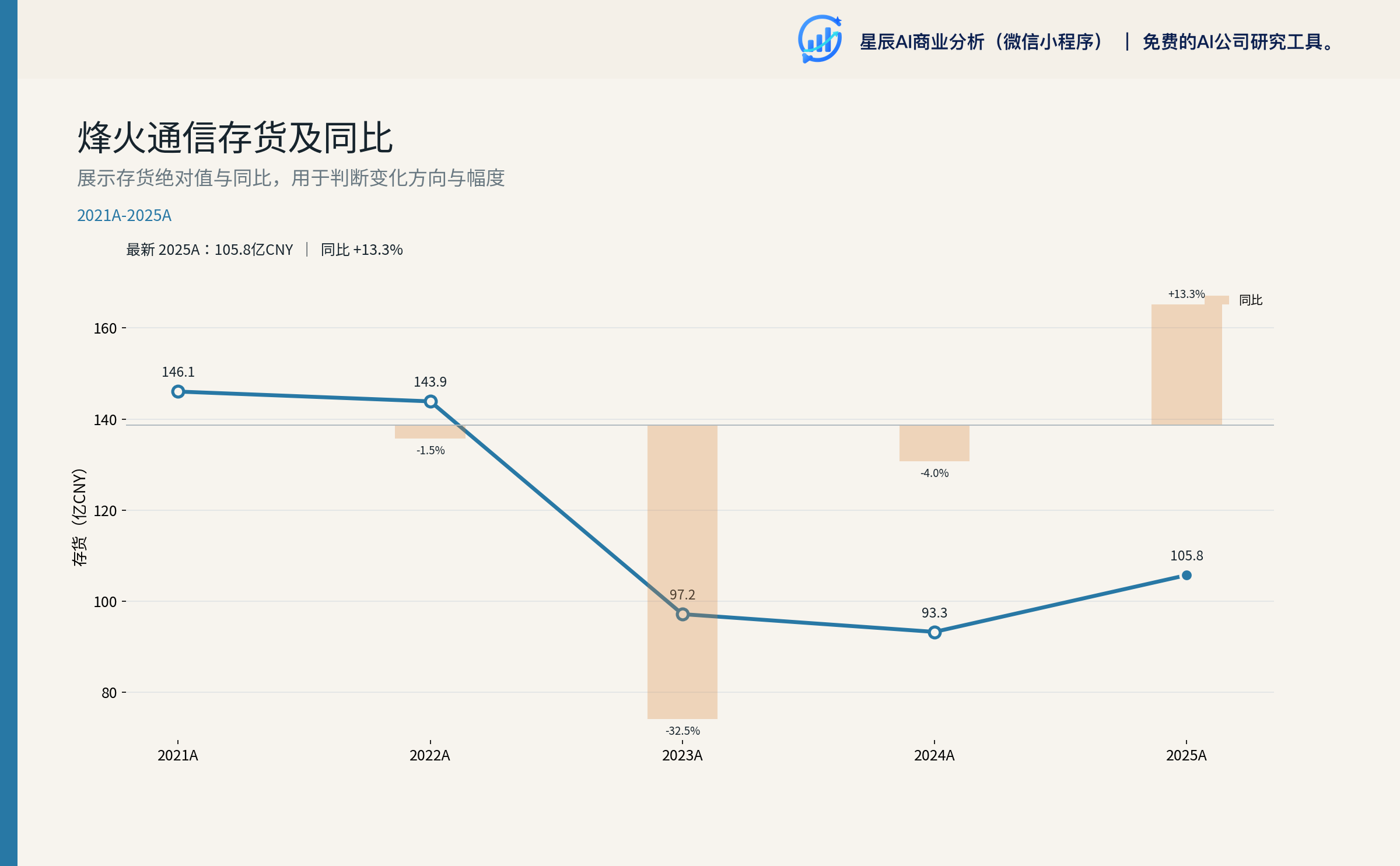Click the 2025A year-over-year bar

point(1186,364)
